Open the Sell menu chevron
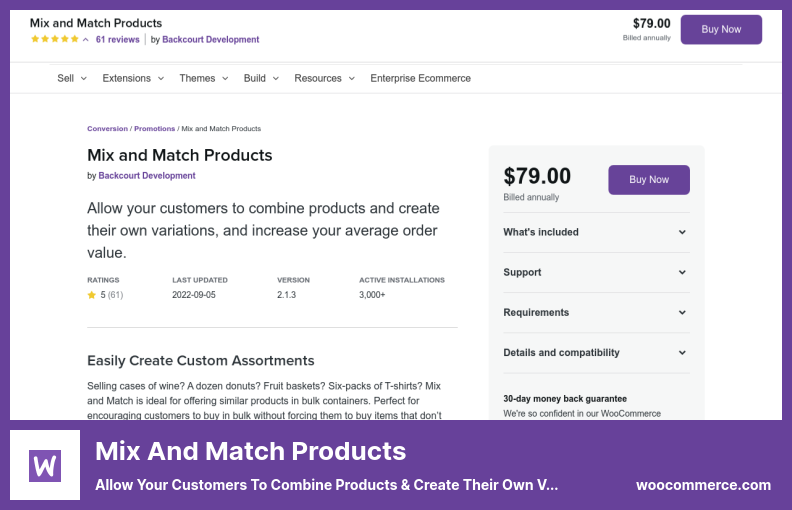Viewport: 792px width, 510px height. click(x=84, y=78)
